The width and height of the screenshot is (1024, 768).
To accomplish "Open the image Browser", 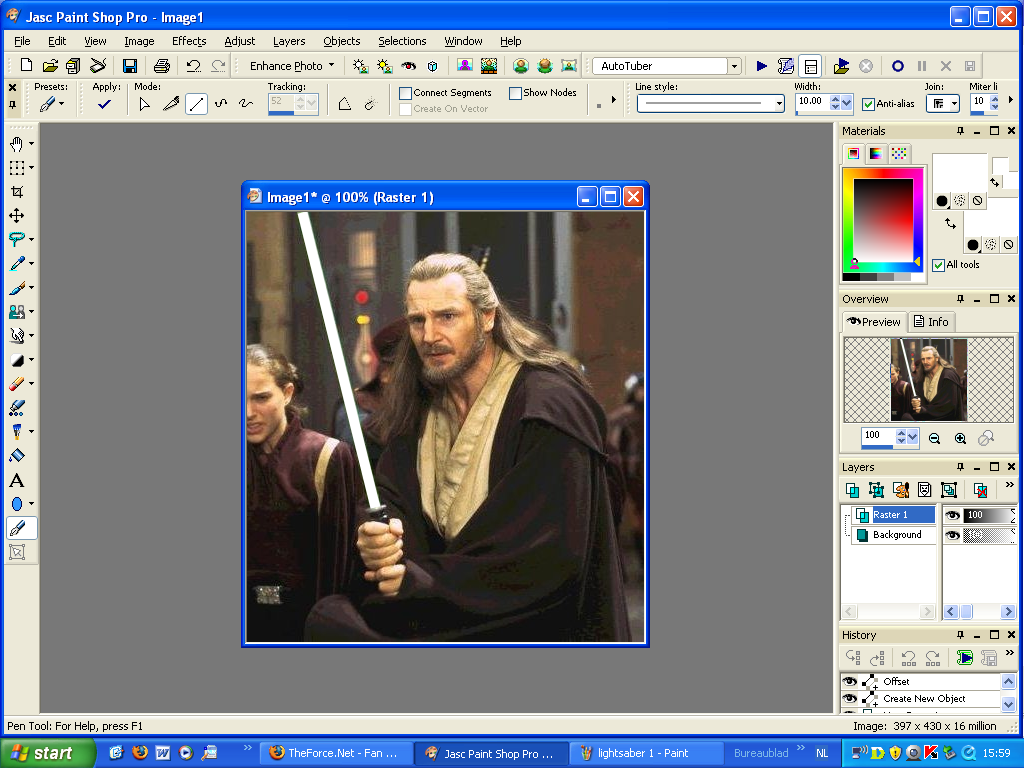I will click(71, 65).
